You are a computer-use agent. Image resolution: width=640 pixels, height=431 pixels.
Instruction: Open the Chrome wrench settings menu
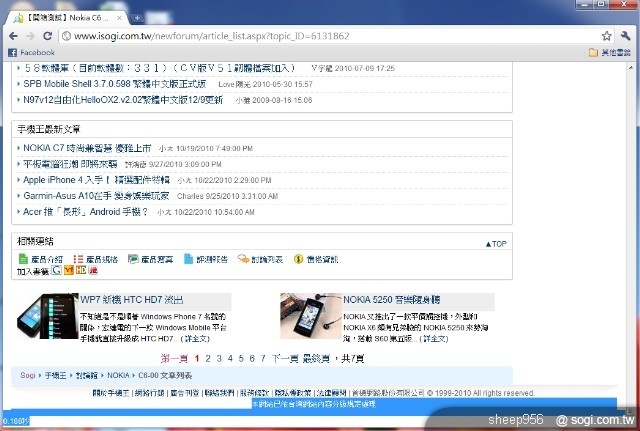coord(626,35)
